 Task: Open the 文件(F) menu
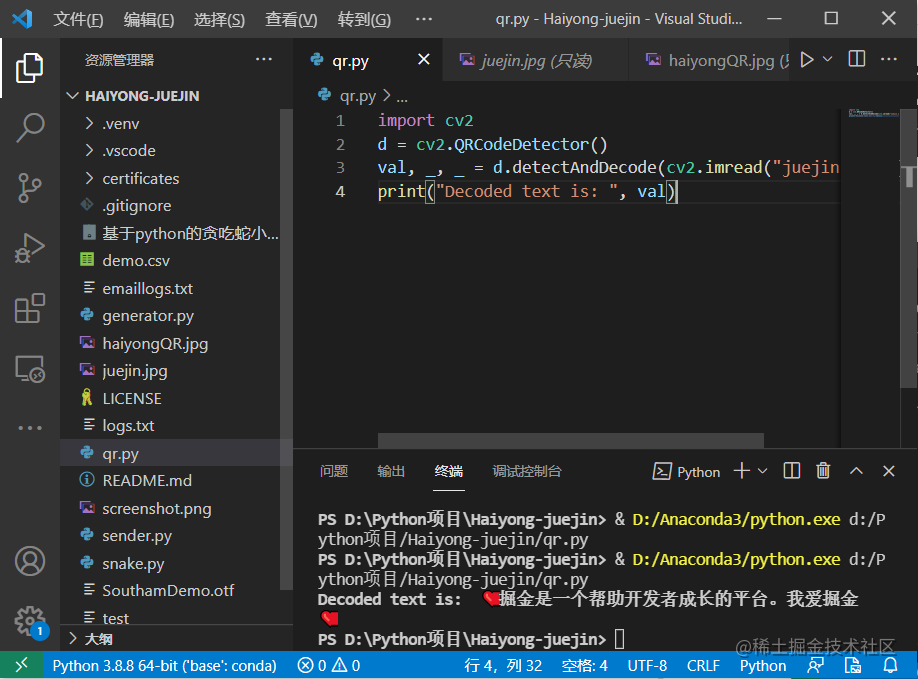pyautogui.click(x=78, y=19)
